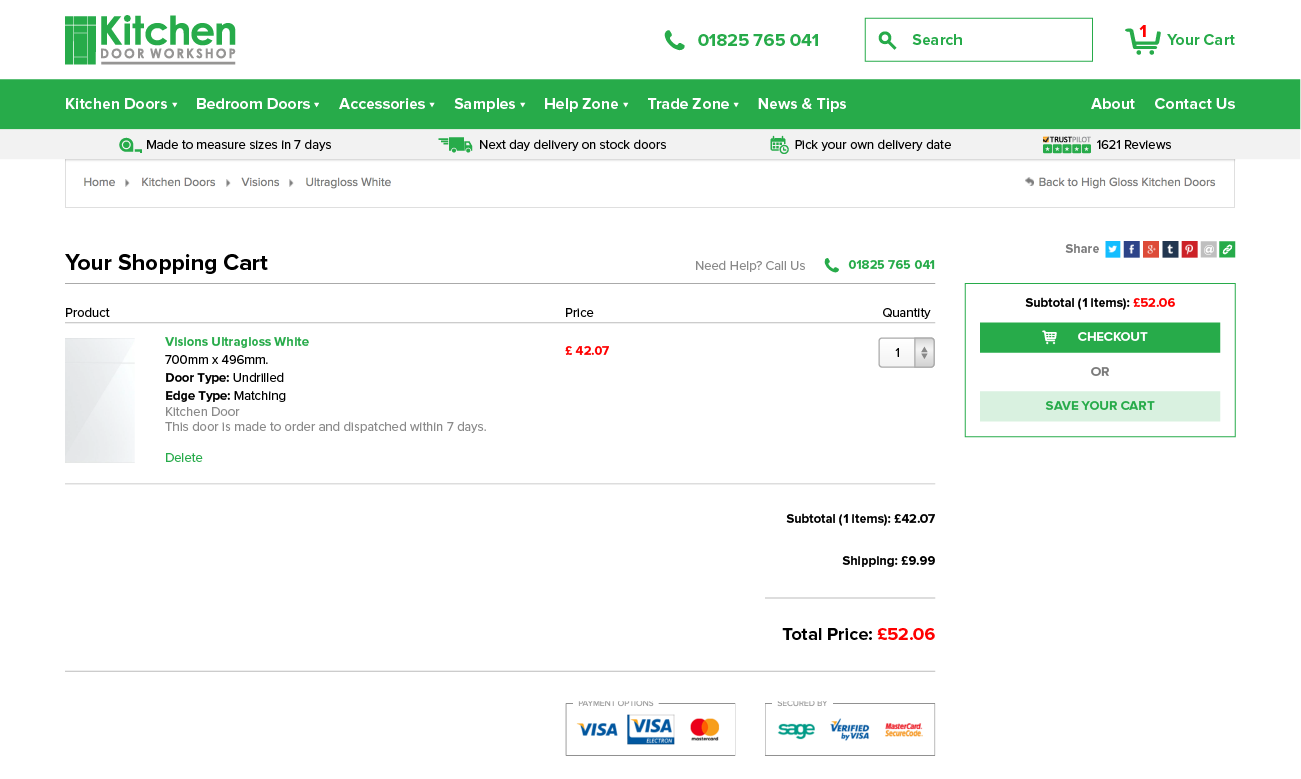Go to News & Tips

click(802, 104)
